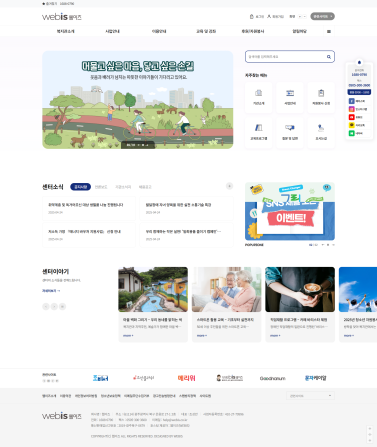Click the Facebook icon in side panel
Viewport: 377px width, 447px height.
coord(351,101)
